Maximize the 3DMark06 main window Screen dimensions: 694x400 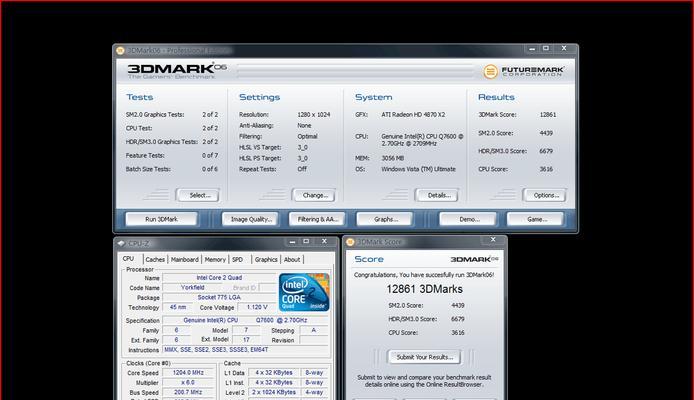coord(546,48)
